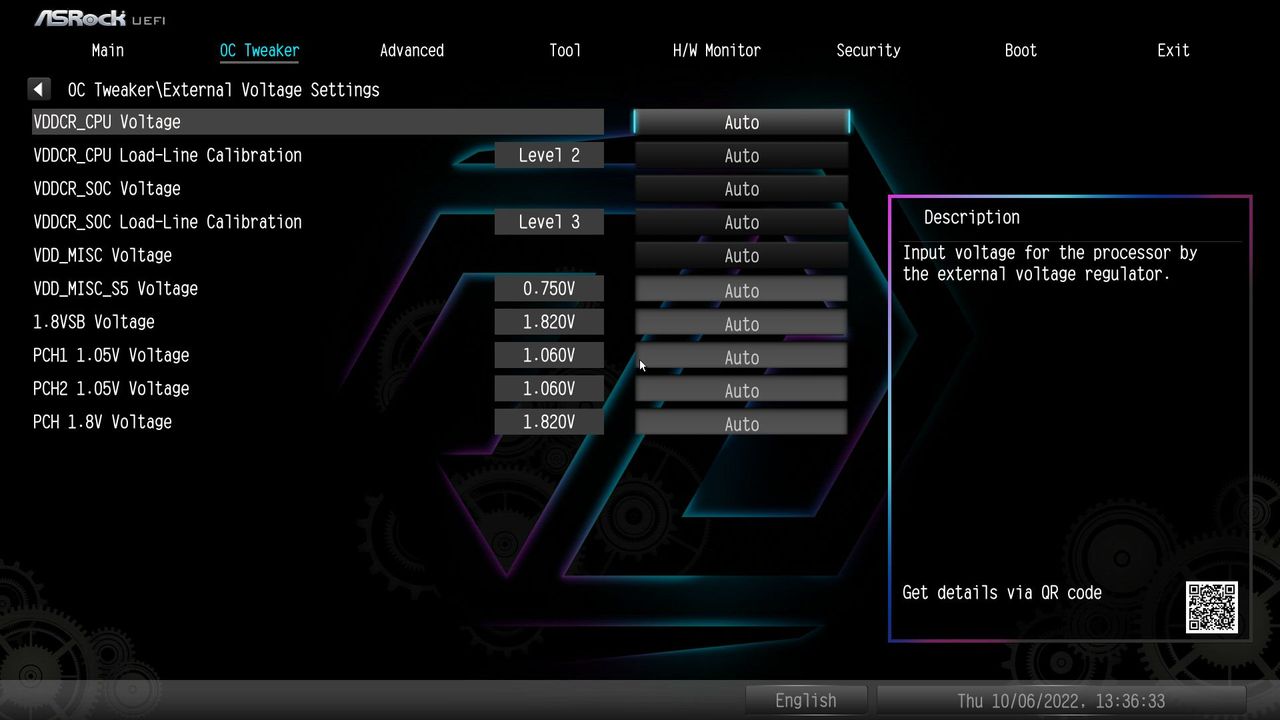
Task: Open the PCH1 1.05V Voltage Auto dropdown
Action: tap(741, 357)
